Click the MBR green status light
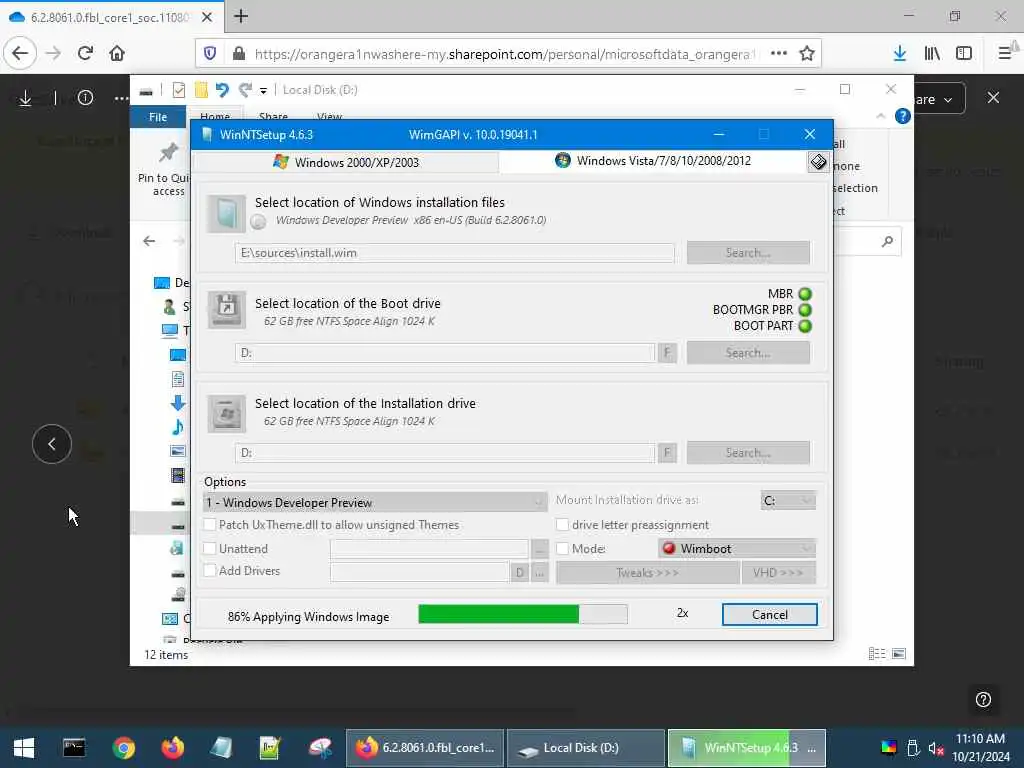Screen dimensions: 1024x768 coord(805,294)
